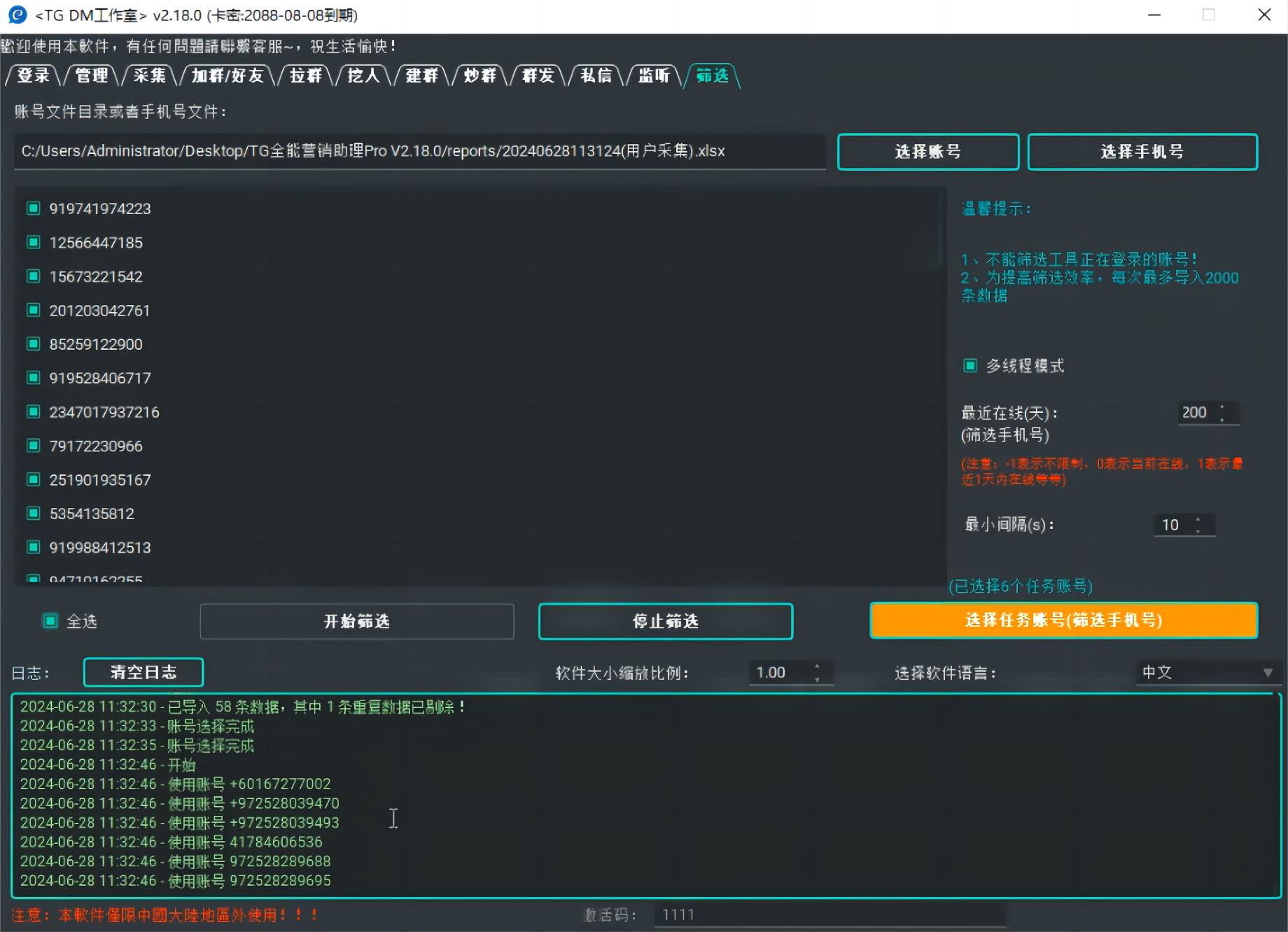Viewport: 1288px width, 932px height.
Task: Go to the 采集 tab
Action: click(x=150, y=76)
